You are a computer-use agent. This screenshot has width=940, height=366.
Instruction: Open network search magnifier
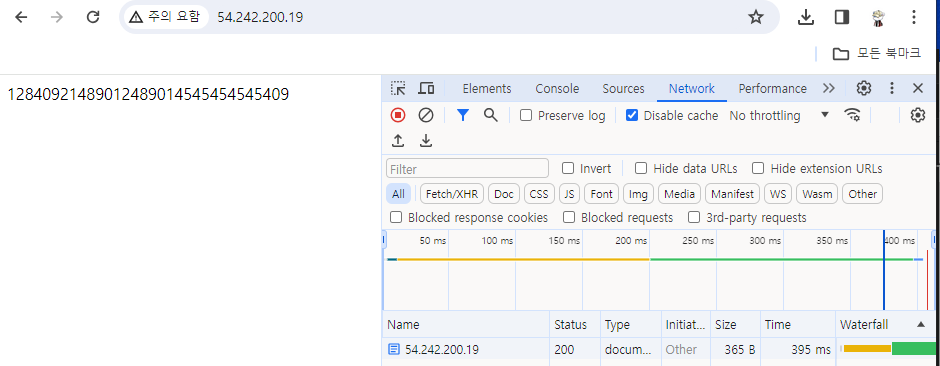[490, 115]
